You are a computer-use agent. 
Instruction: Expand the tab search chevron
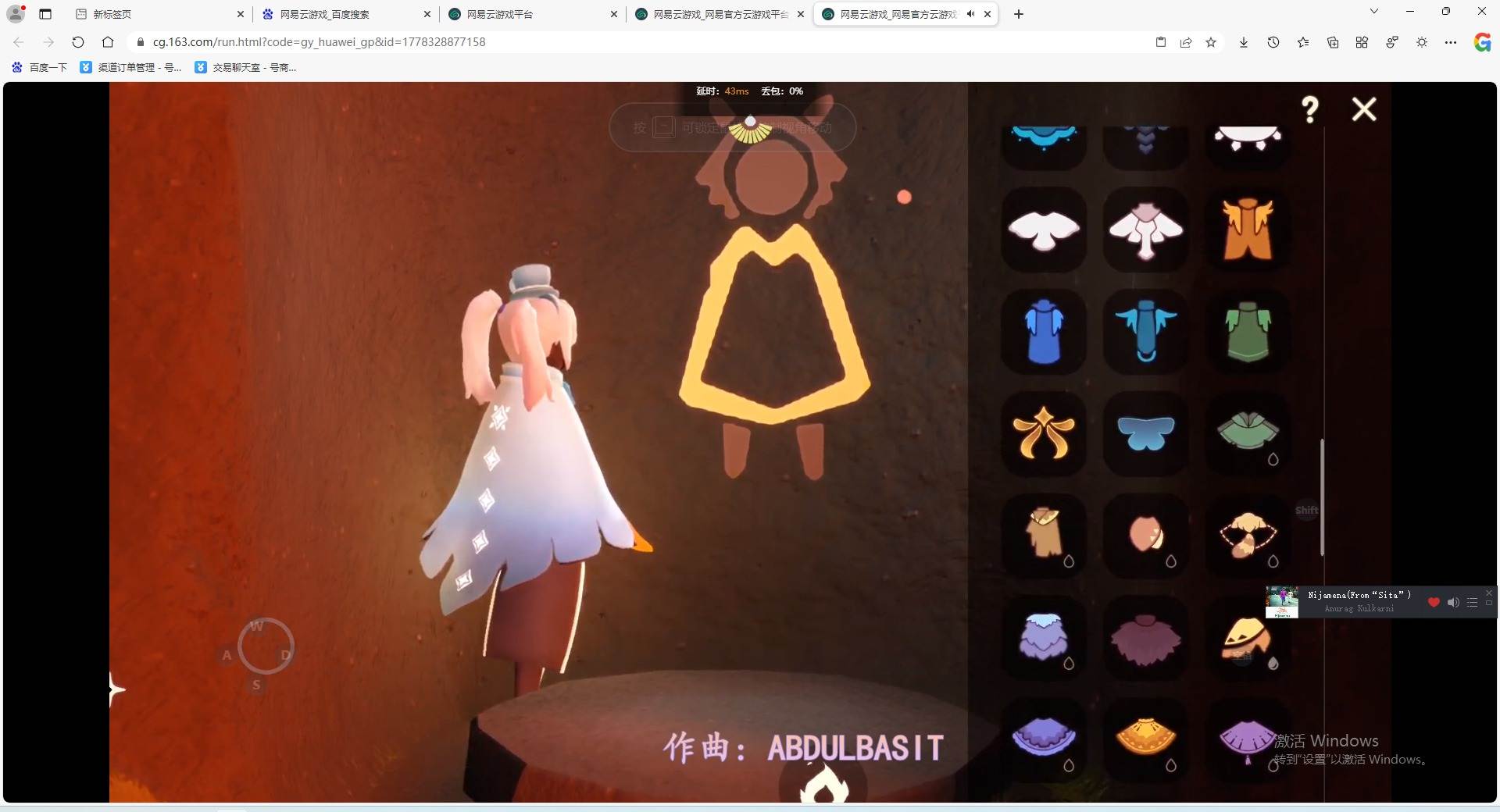click(1374, 12)
